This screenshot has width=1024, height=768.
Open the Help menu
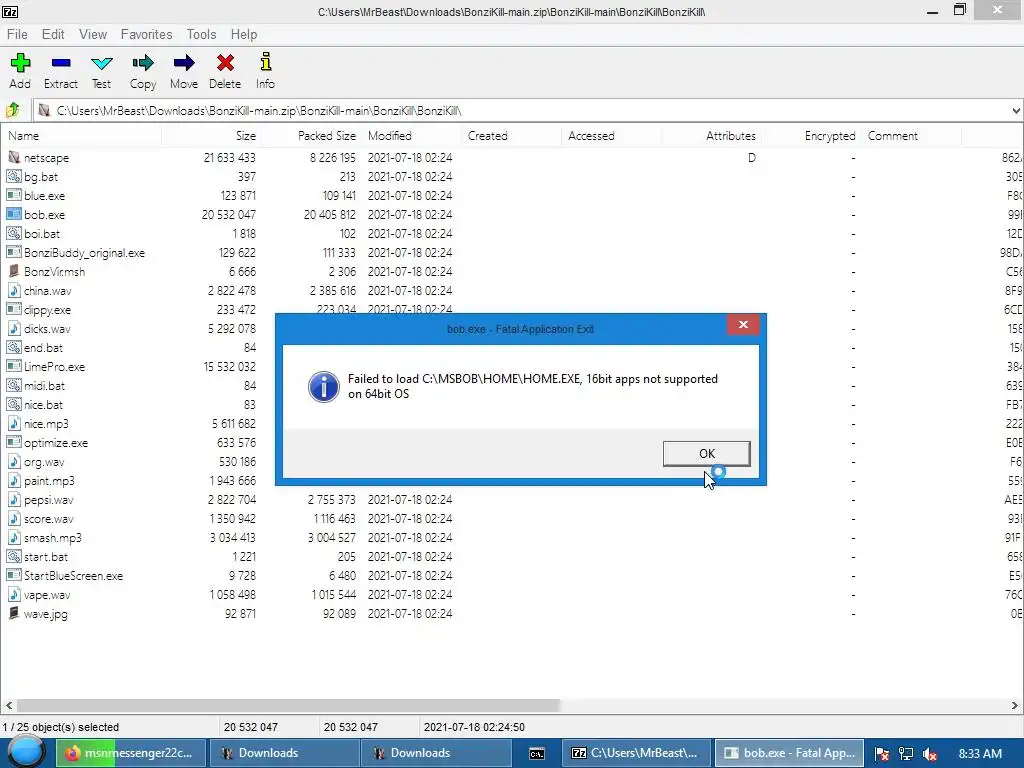click(x=244, y=34)
